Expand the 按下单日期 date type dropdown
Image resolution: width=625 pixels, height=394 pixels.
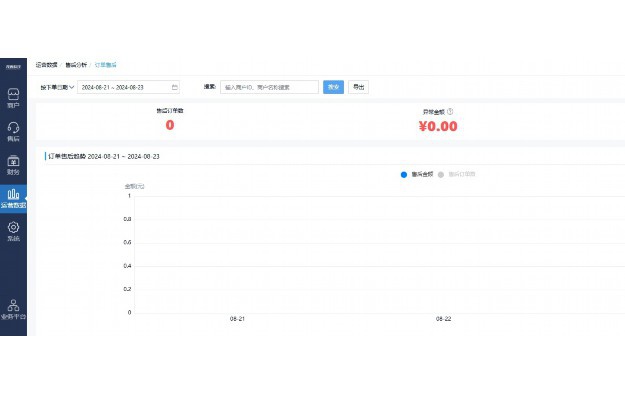point(57,87)
